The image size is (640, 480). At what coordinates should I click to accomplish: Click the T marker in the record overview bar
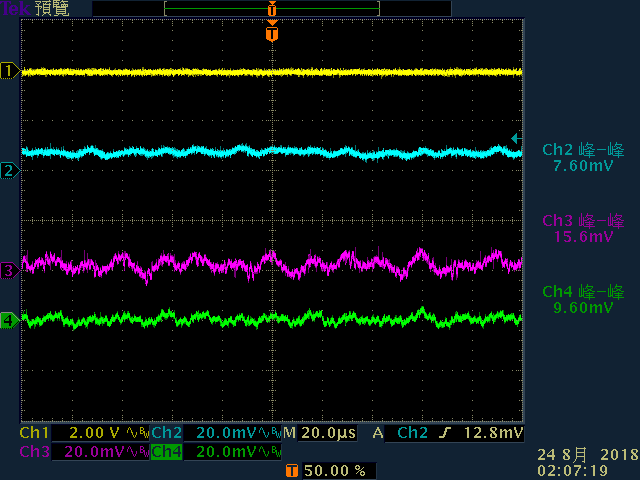(272, 8)
